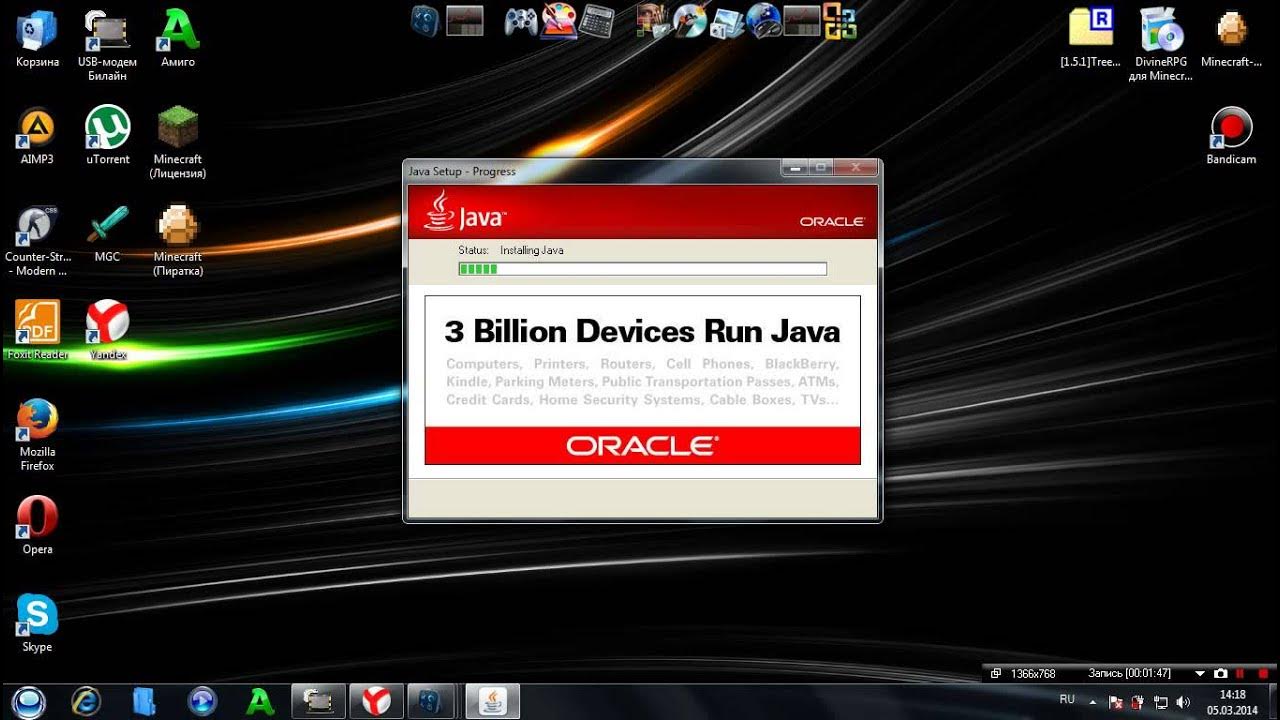The width and height of the screenshot is (1280, 720).
Task: Open the USB-модем Билайн shortcut
Action: pyautogui.click(x=107, y=45)
